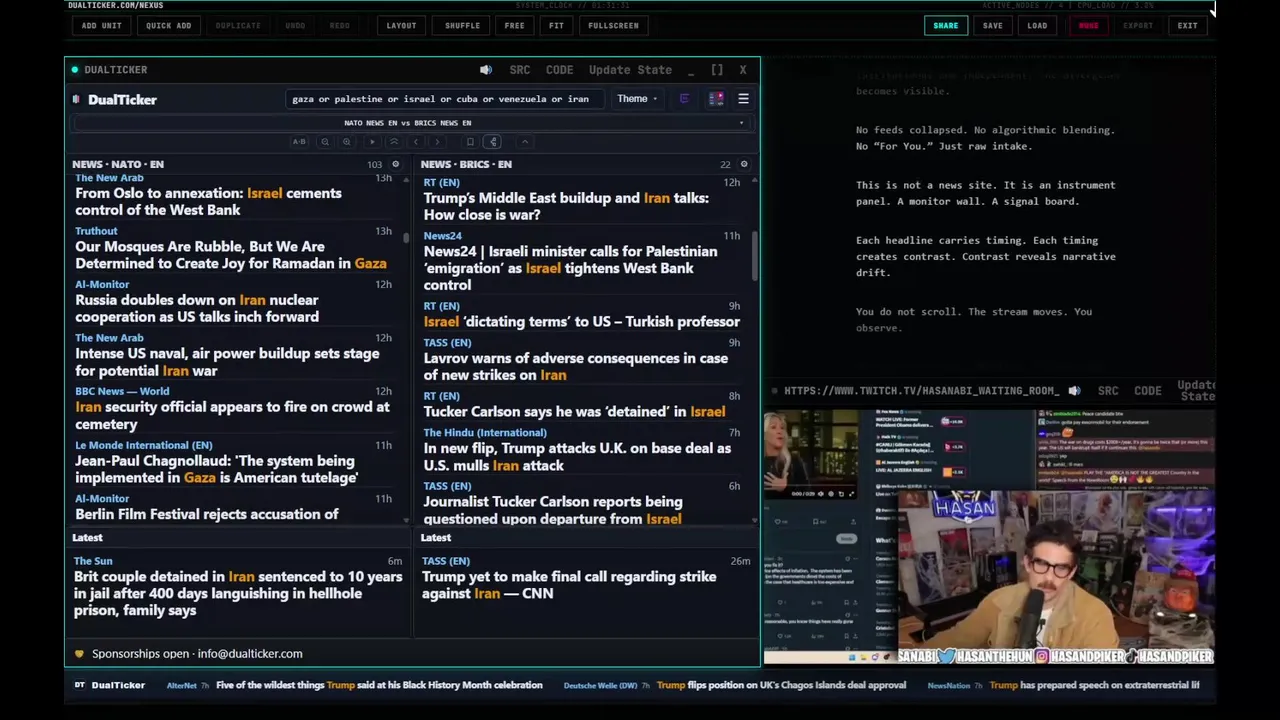The height and width of the screenshot is (720, 1280).
Task: Open 'Intense US naval, air power buildup' headline
Action: tap(227, 362)
